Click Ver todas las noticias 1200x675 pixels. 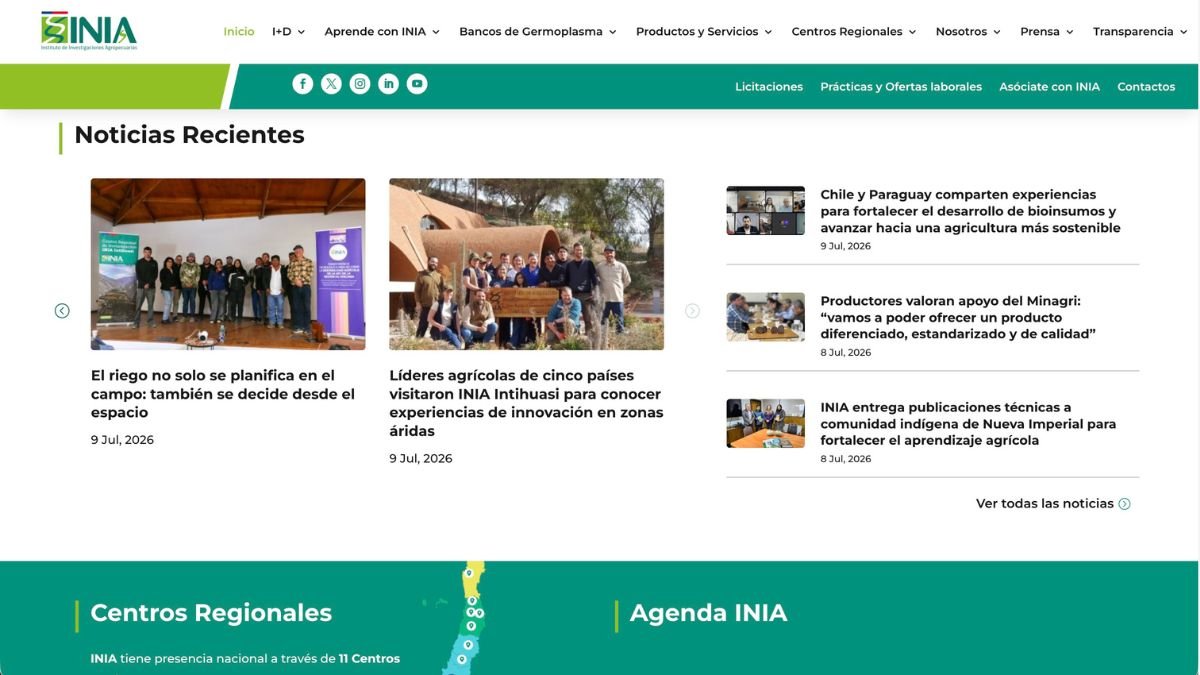click(x=1044, y=504)
